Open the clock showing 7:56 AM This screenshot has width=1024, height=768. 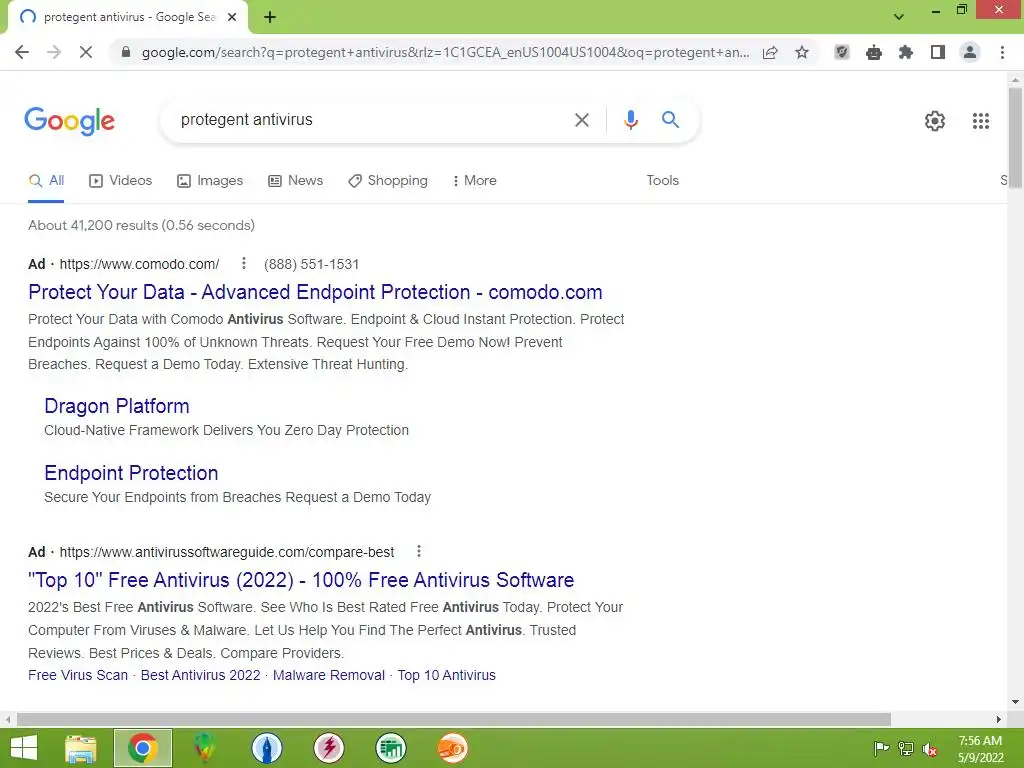(980, 749)
